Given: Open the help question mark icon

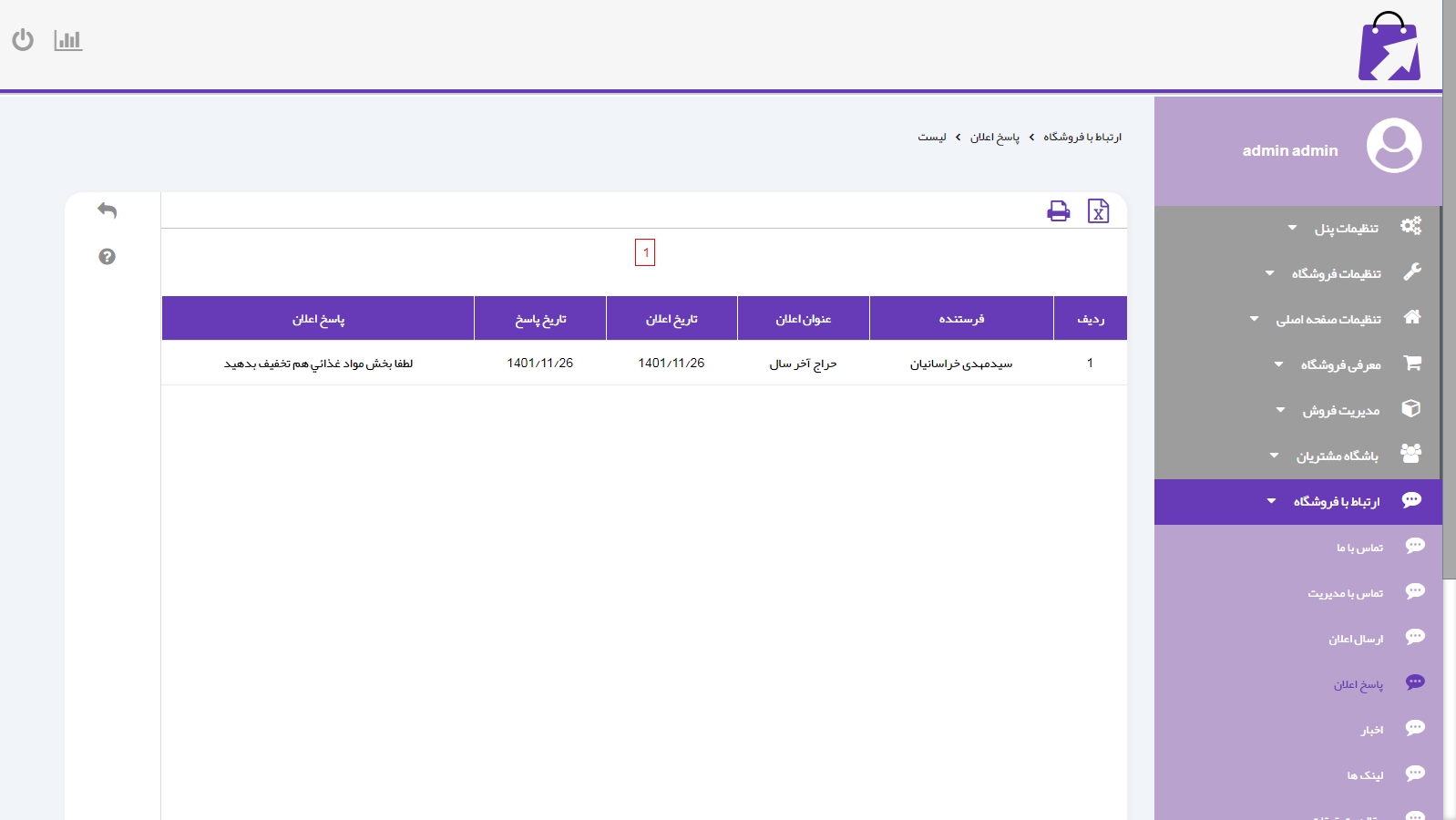Looking at the screenshot, I should click(x=108, y=257).
